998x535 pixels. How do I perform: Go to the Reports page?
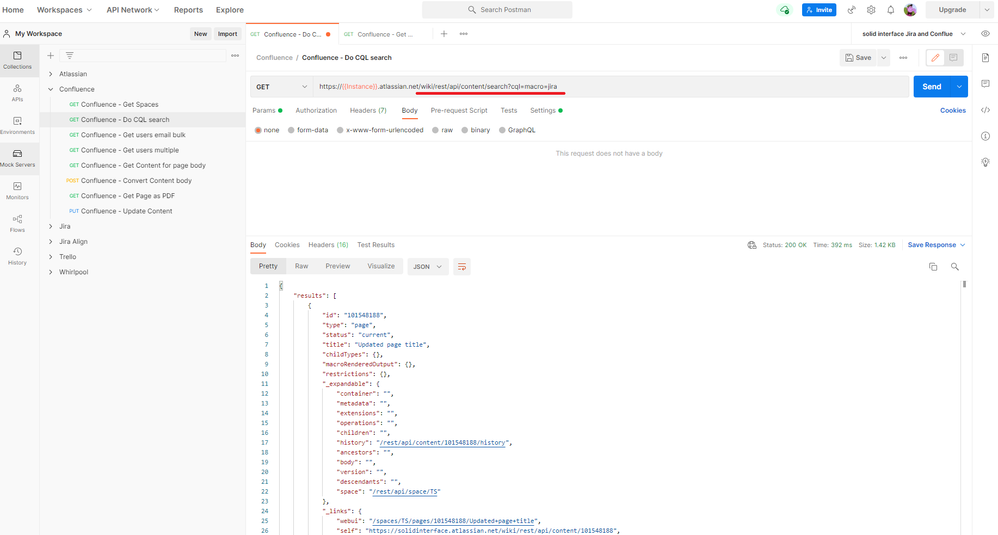[x=188, y=10]
